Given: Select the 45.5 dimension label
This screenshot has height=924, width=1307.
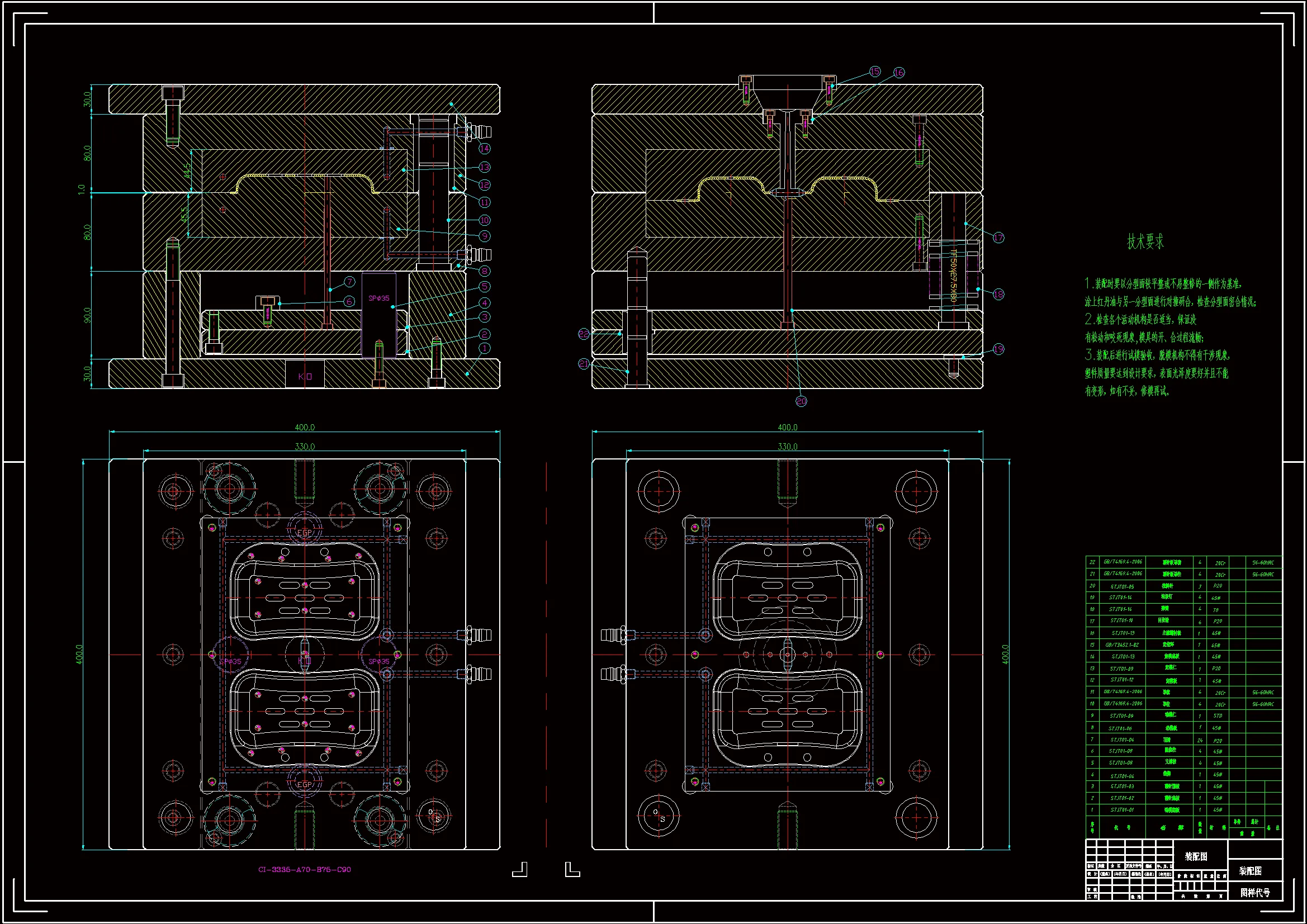Looking at the screenshot, I should (x=184, y=215).
